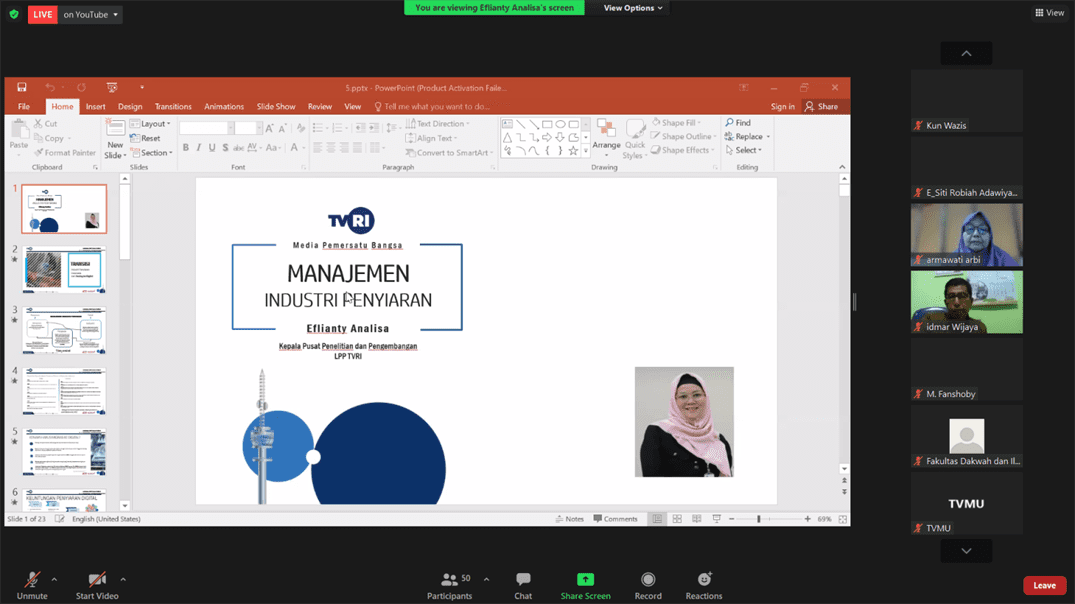Open Shape Effects dropdown
This screenshot has width=1075, height=604.
(684, 150)
